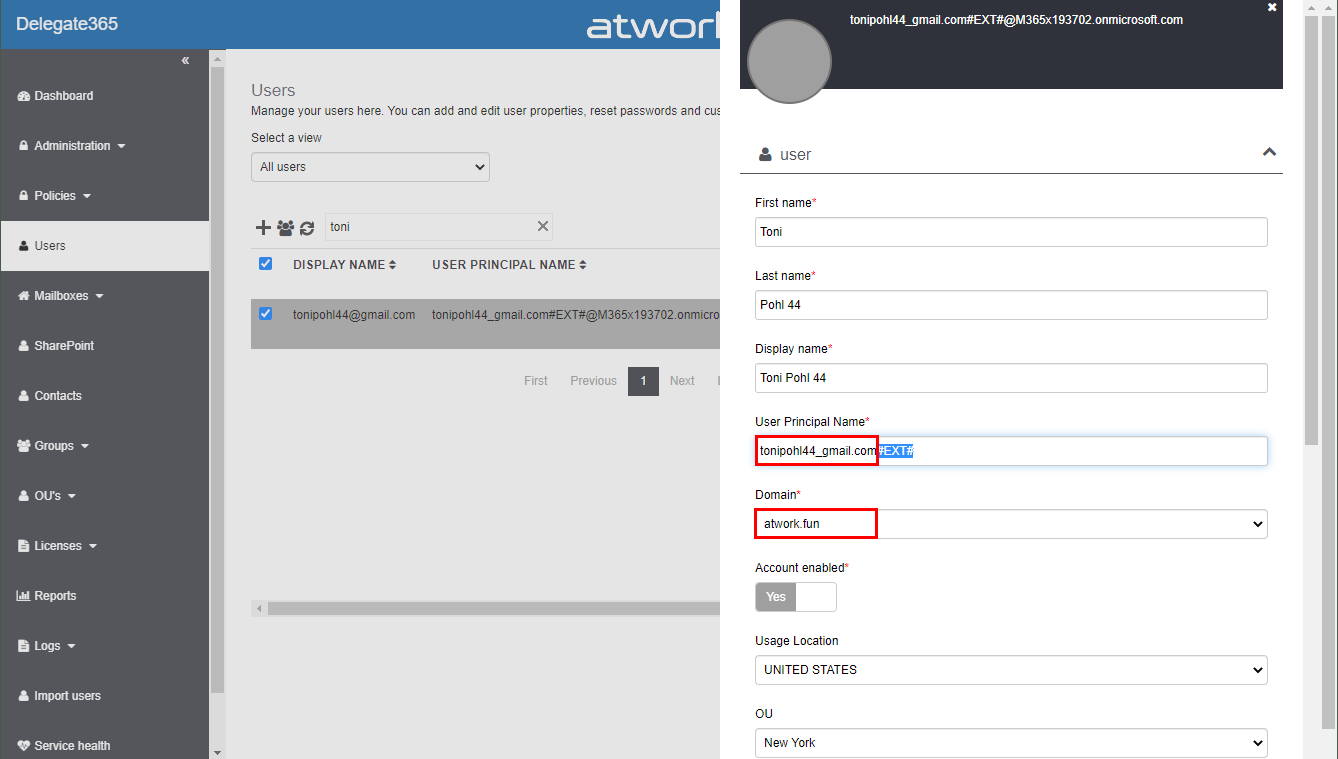Close the user details panel
Viewport: 1338px width, 759px height.
pos(1272,7)
